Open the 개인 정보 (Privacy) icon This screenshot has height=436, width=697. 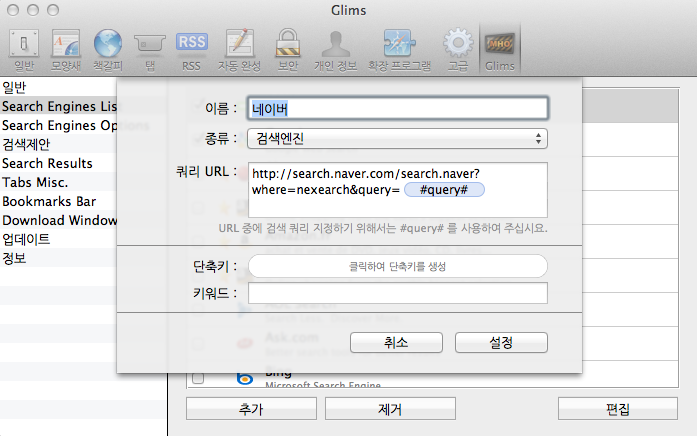click(336, 50)
